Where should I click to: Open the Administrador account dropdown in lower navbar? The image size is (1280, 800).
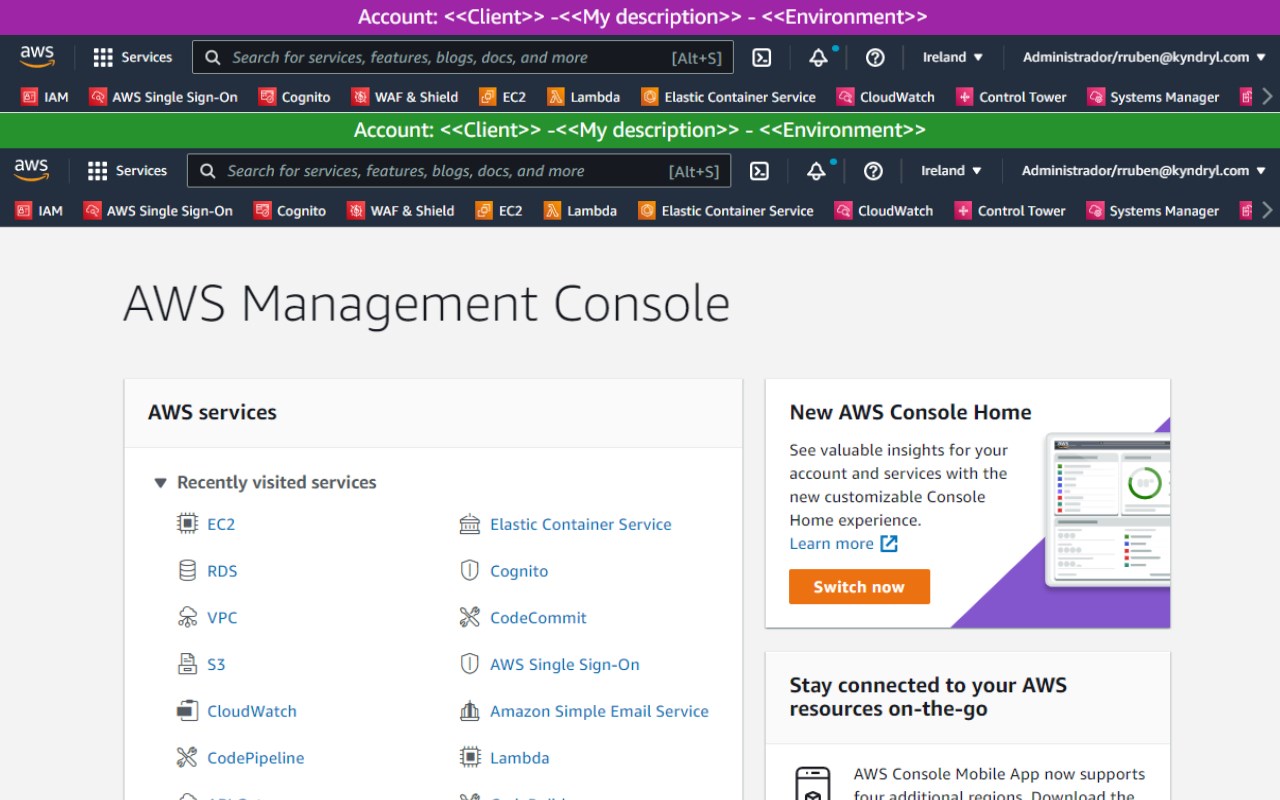pyautogui.click(x=1143, y=171)
